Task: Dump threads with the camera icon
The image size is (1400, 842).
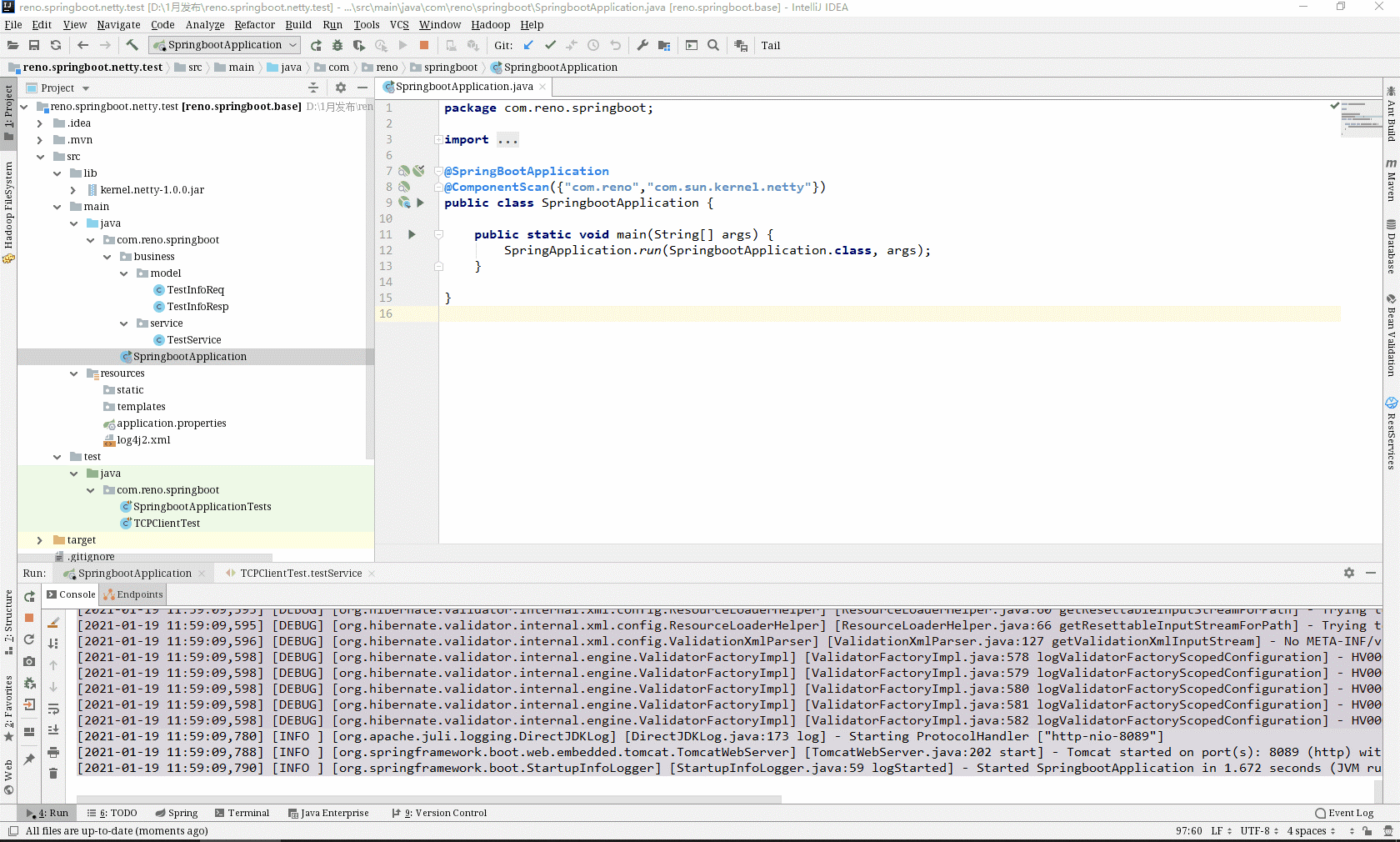Action: point(29,661)
